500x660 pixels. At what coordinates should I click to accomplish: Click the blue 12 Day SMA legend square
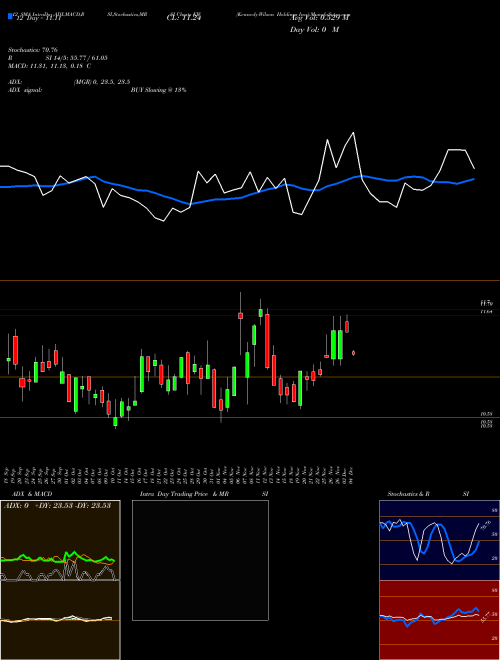tap(11, 17)
